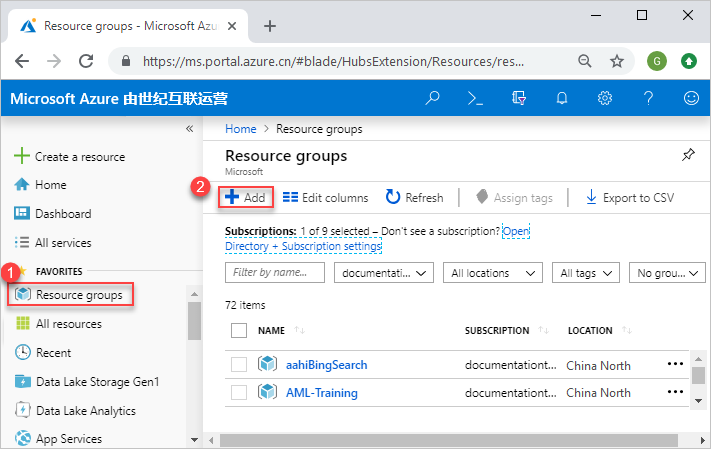This screenshot has width=711, height=449.
Task: Go back in the browser
Action: [22, 61]
